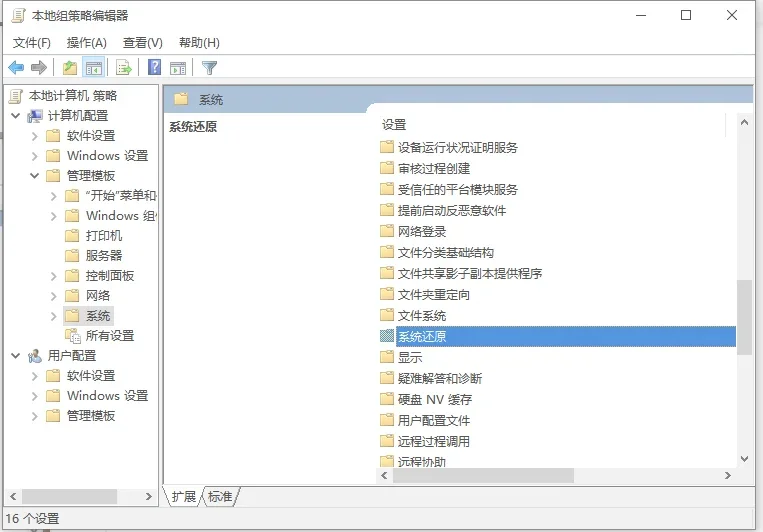Click folder icon beside 设备运行状况证明服务
Viewport: 763px width, 532px height.
pyautogui.click(x=387, y=147)
